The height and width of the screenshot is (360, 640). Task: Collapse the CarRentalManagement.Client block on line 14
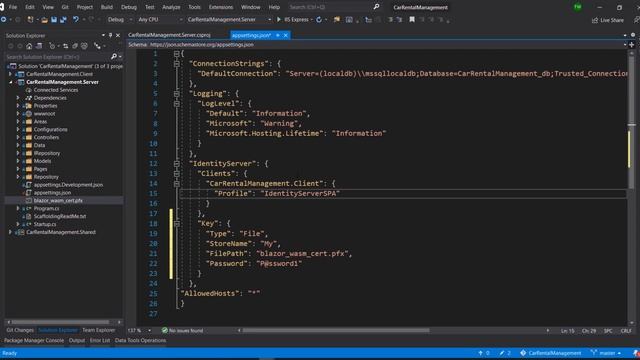click(176, 184)
